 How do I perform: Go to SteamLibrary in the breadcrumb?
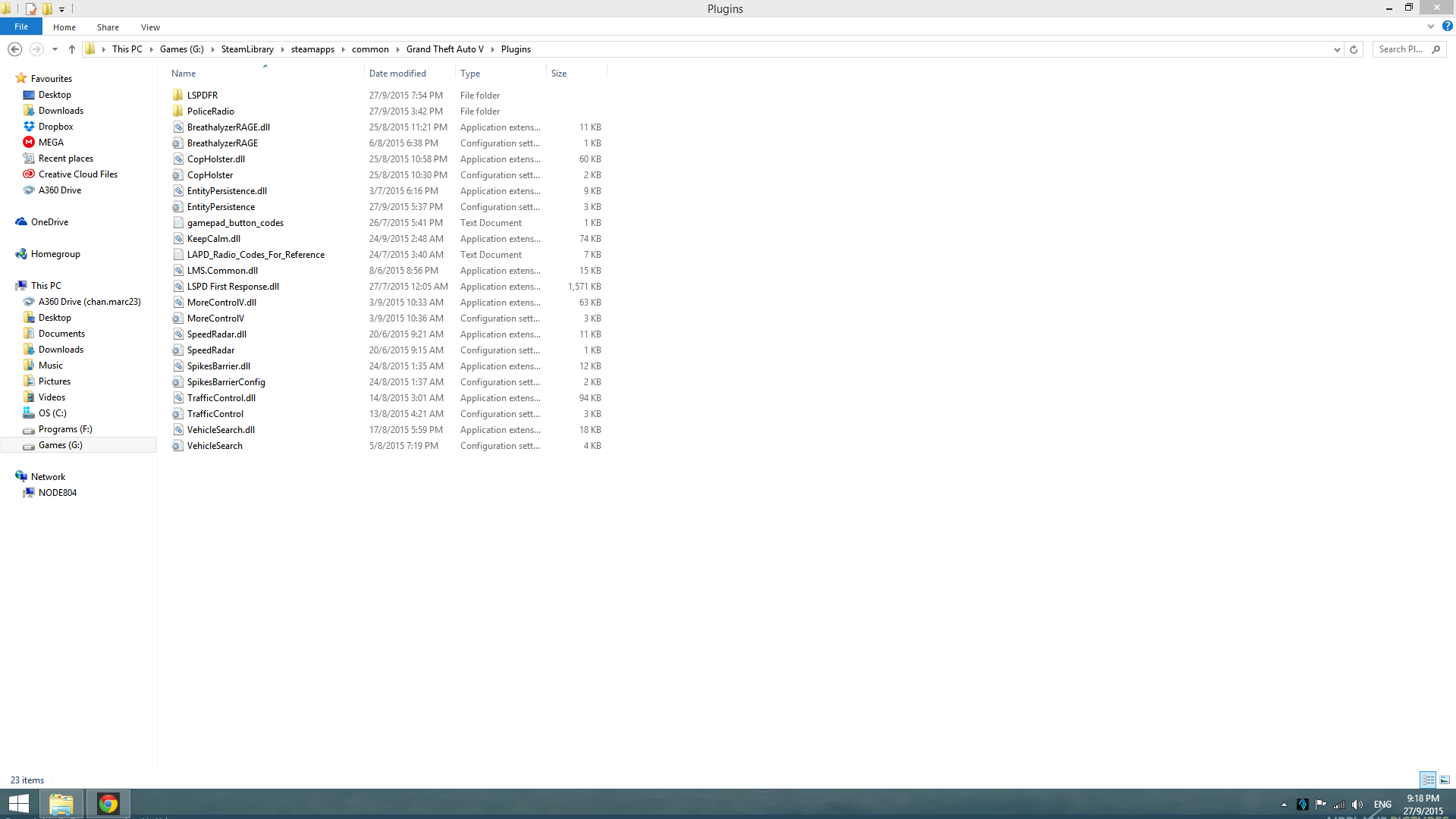tap(247, 49)
